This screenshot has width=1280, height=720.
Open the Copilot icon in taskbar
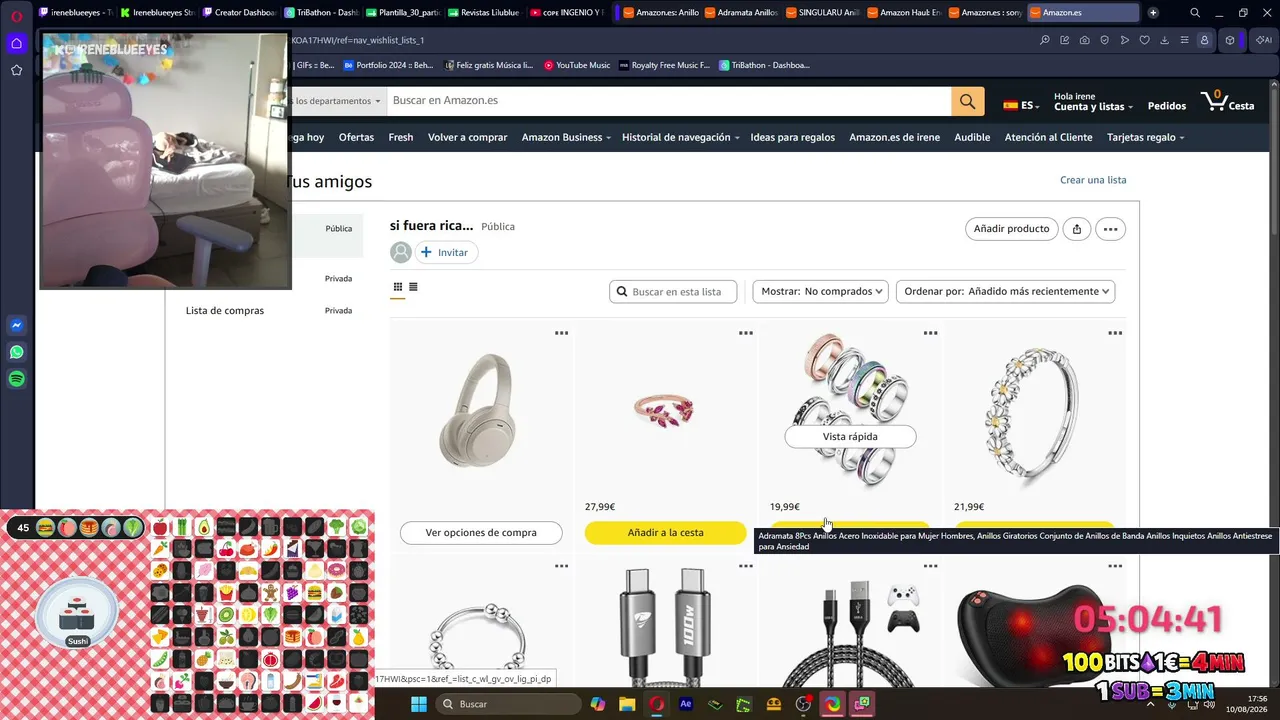tap(597, 704)
